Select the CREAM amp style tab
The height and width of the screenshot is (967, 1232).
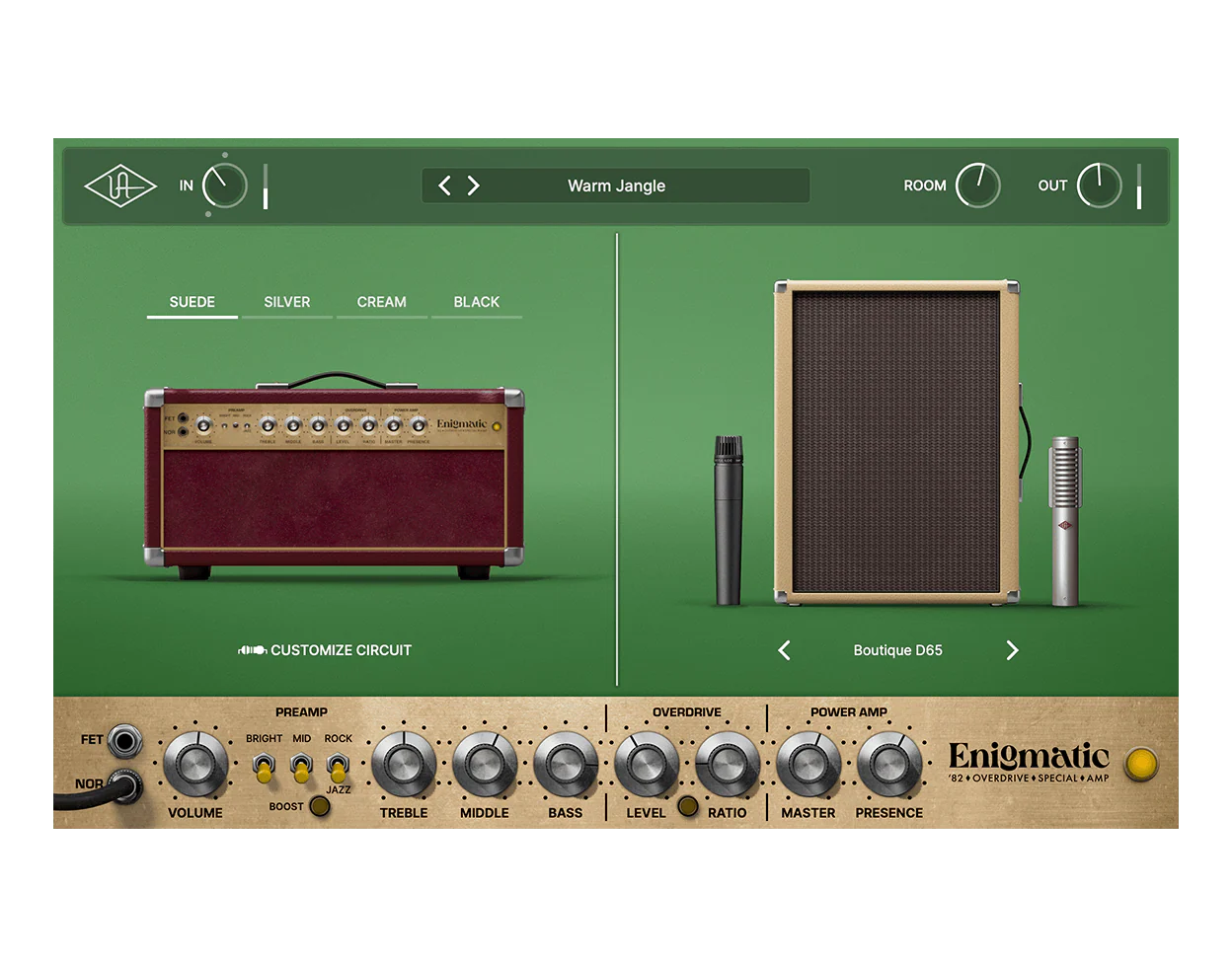(x=381, y=302)
